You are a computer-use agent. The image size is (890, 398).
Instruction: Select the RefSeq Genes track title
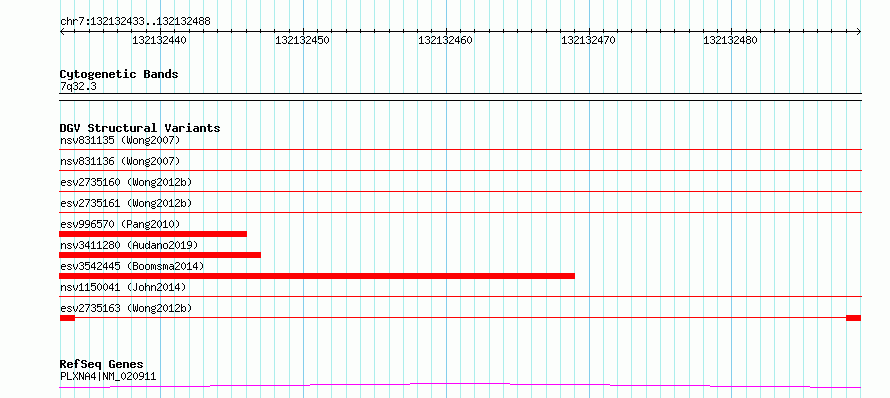tap(102, 365)
